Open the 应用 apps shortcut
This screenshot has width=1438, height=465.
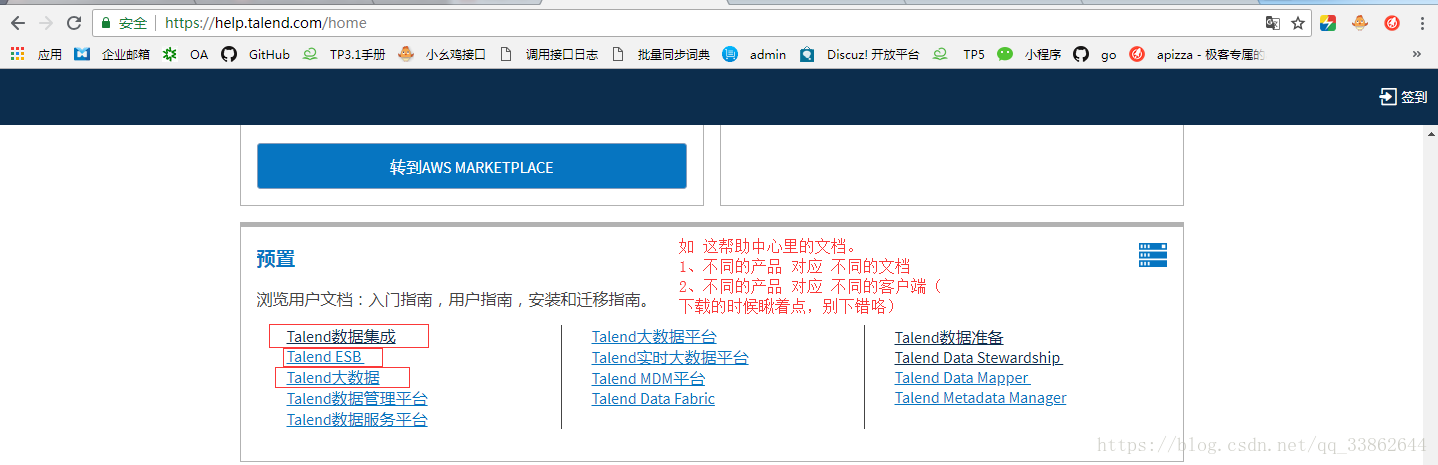(36, 54)
